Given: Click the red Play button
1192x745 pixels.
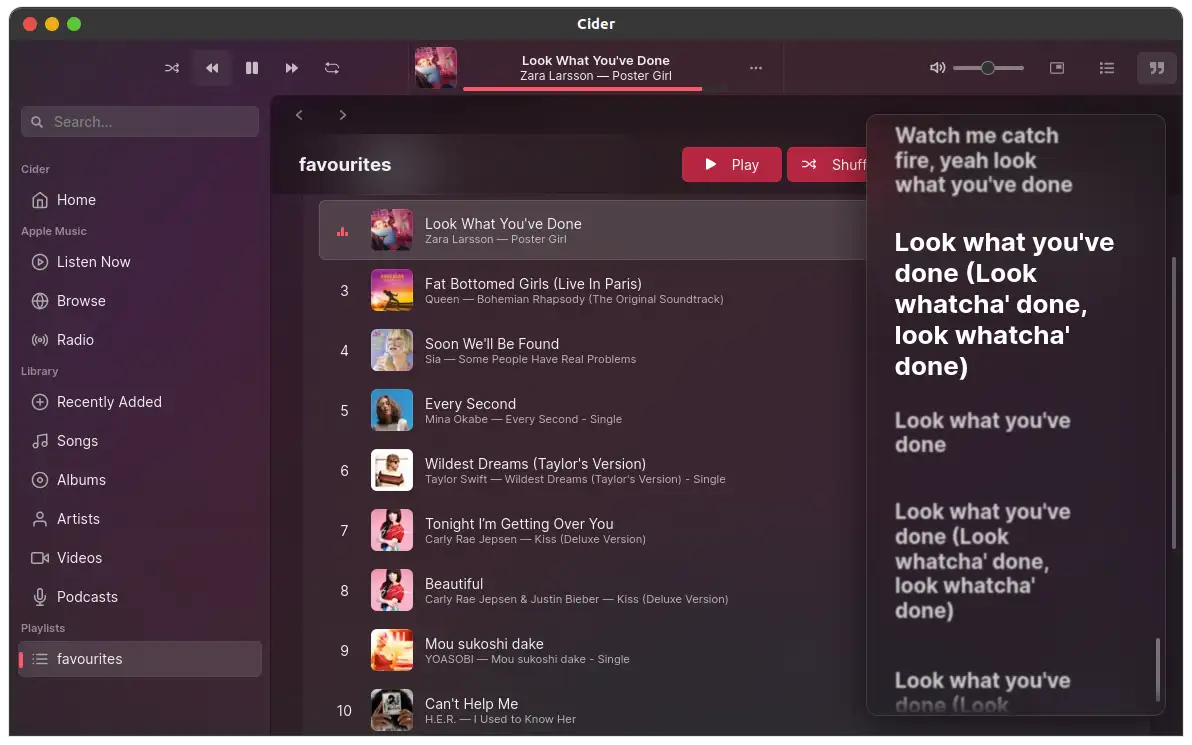Looking at the screenshot, I should tap(731, 165).
